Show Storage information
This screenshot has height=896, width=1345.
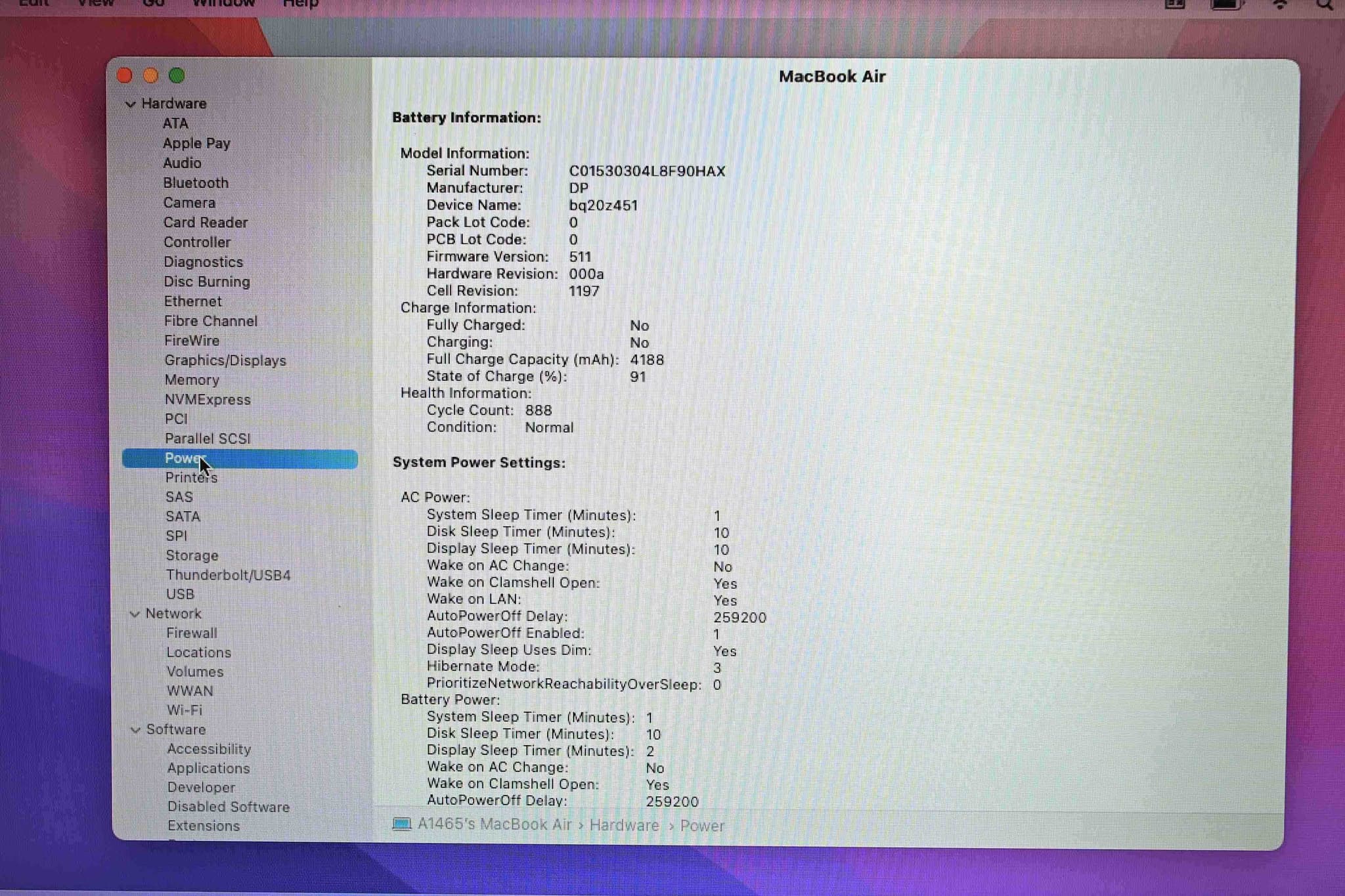click(192, 555)
